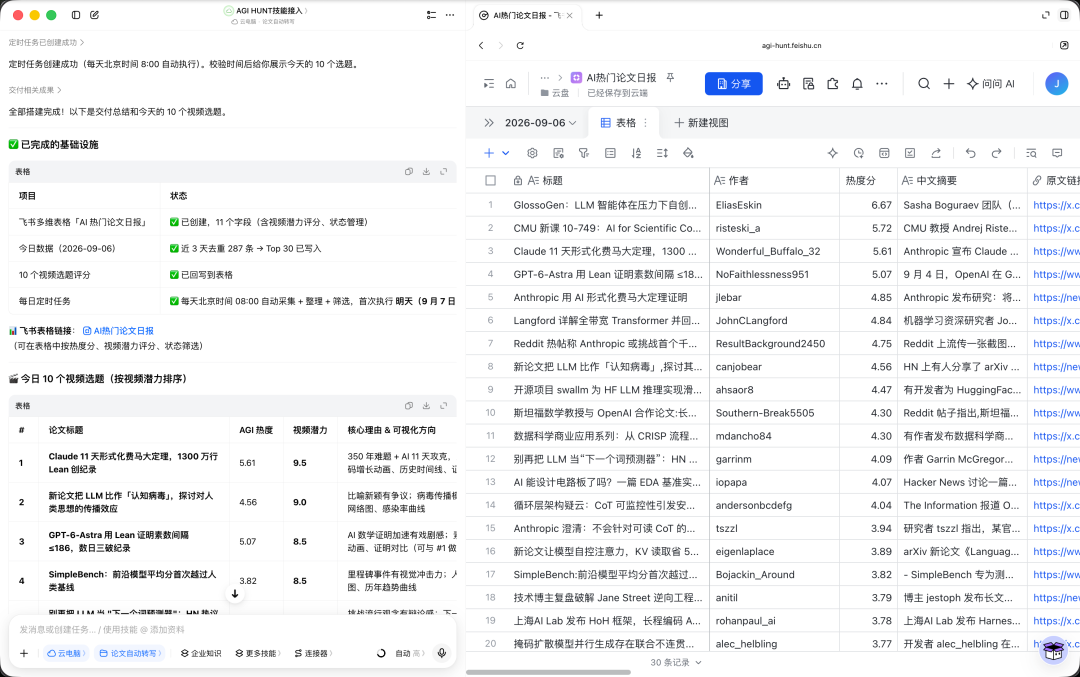This screenshot has width=1080, height=677.
Task: Open the 云盘 folder link
Action: [555, 93]
